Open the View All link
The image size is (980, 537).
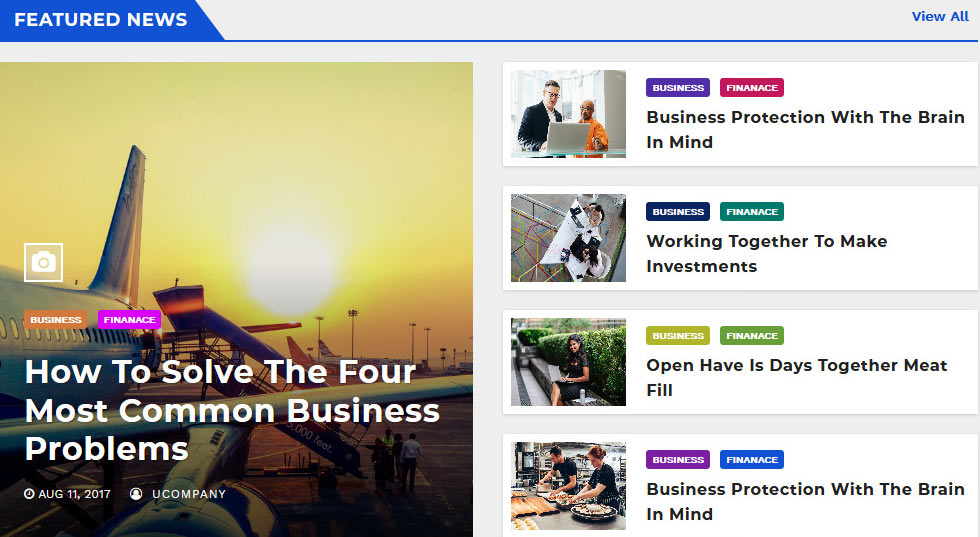pos(940,17)
